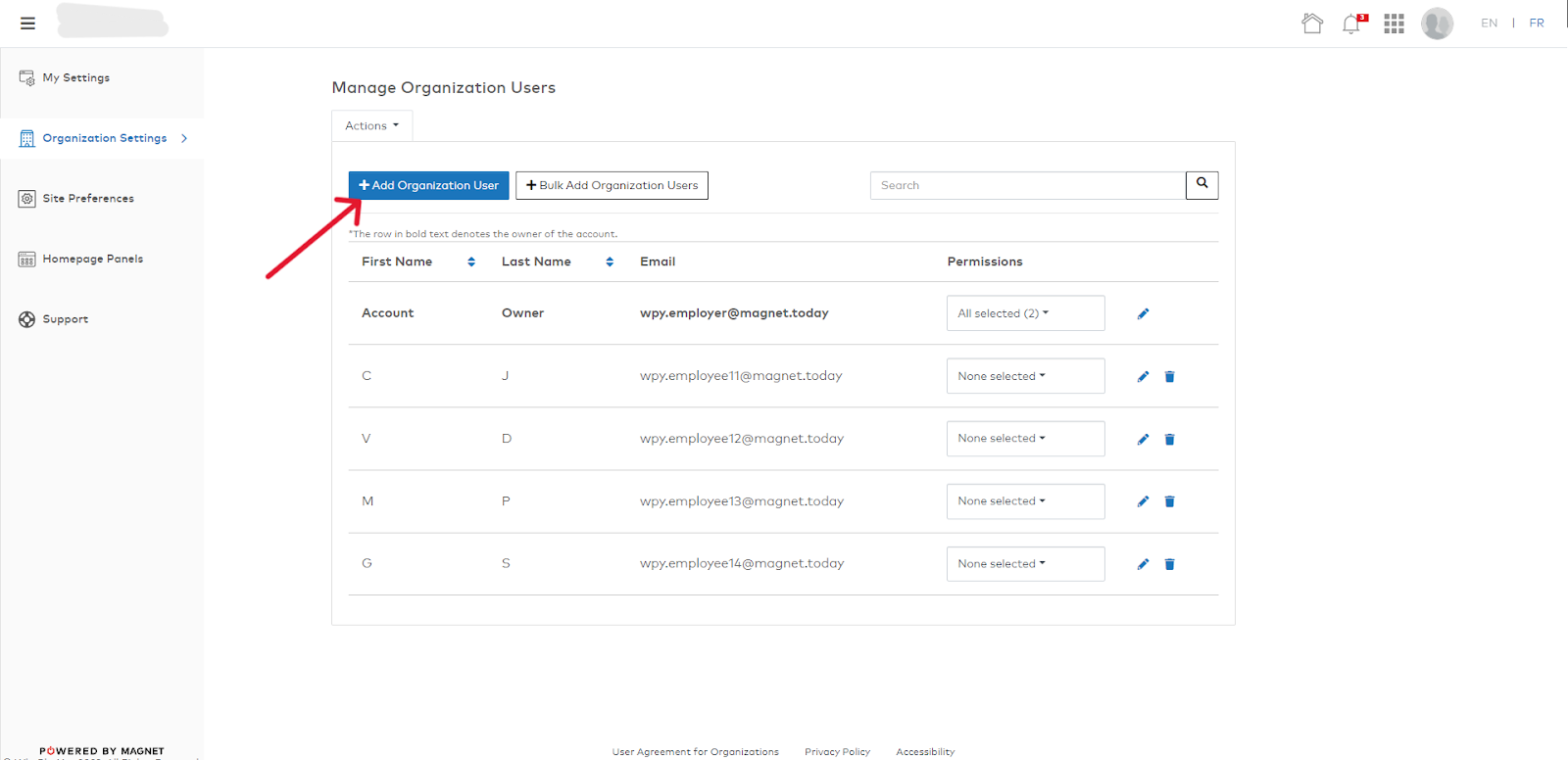The width and height of the screenshot is (1568, 760).
Task: Click the search magnifier button
Action: pyautogui.click(x=1201, y=185)
